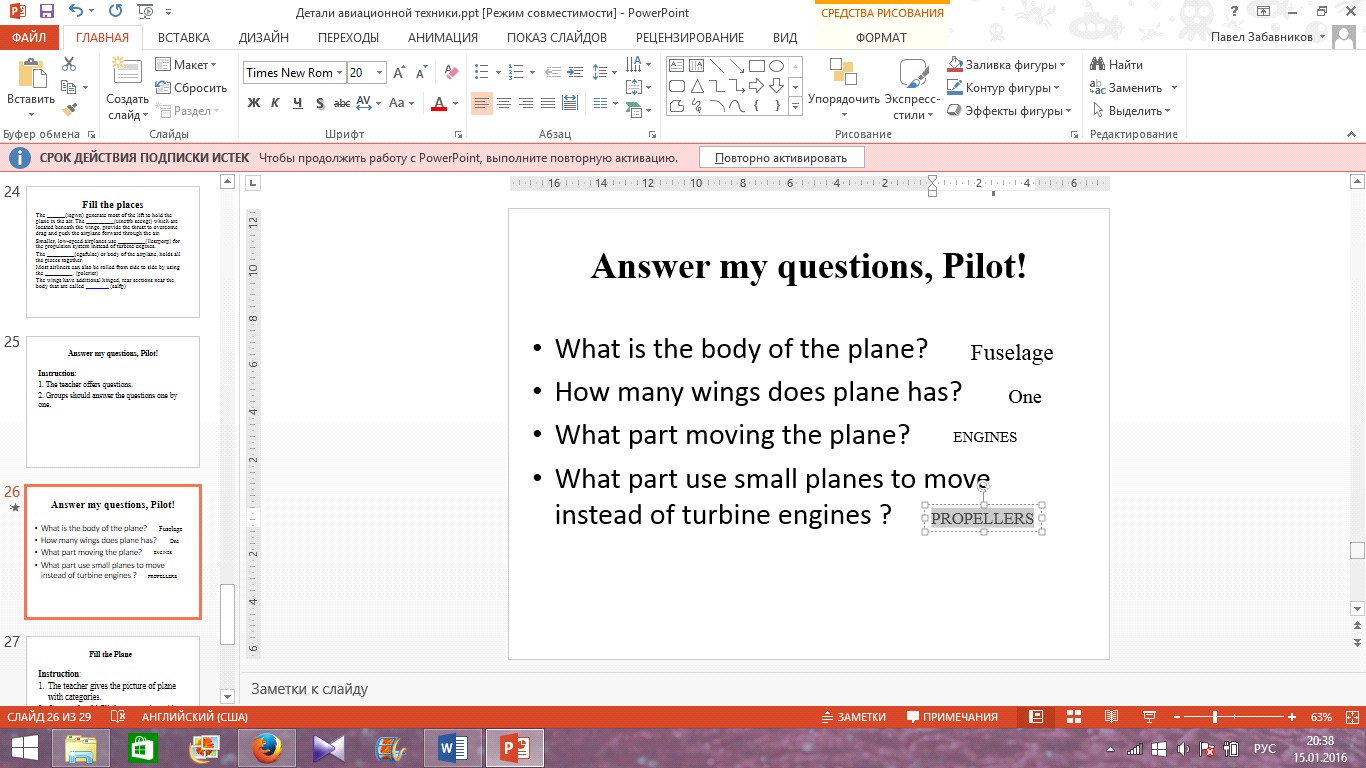Click the Повторно активировать button
This screenshot has height=768, width=1366.
(781, 158)
